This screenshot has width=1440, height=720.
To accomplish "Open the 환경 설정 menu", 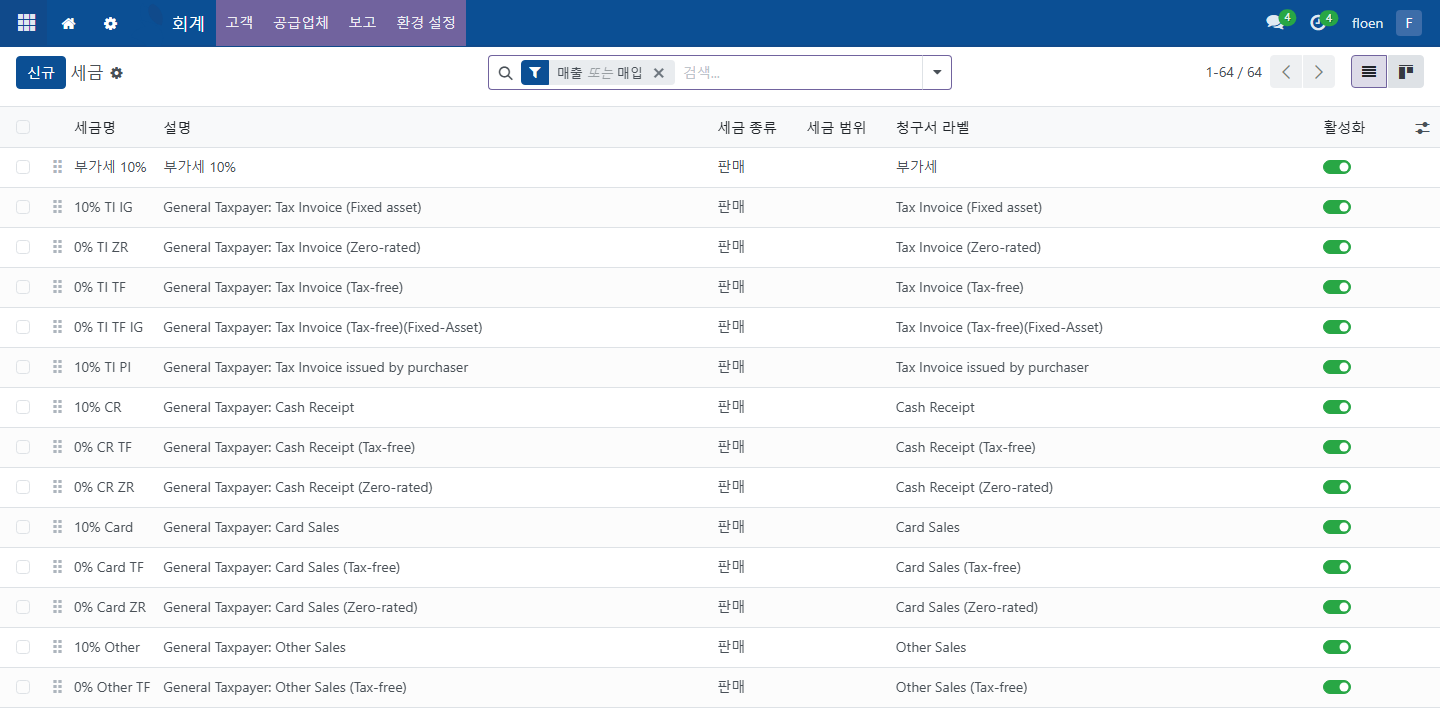I will tap(426, 22).
